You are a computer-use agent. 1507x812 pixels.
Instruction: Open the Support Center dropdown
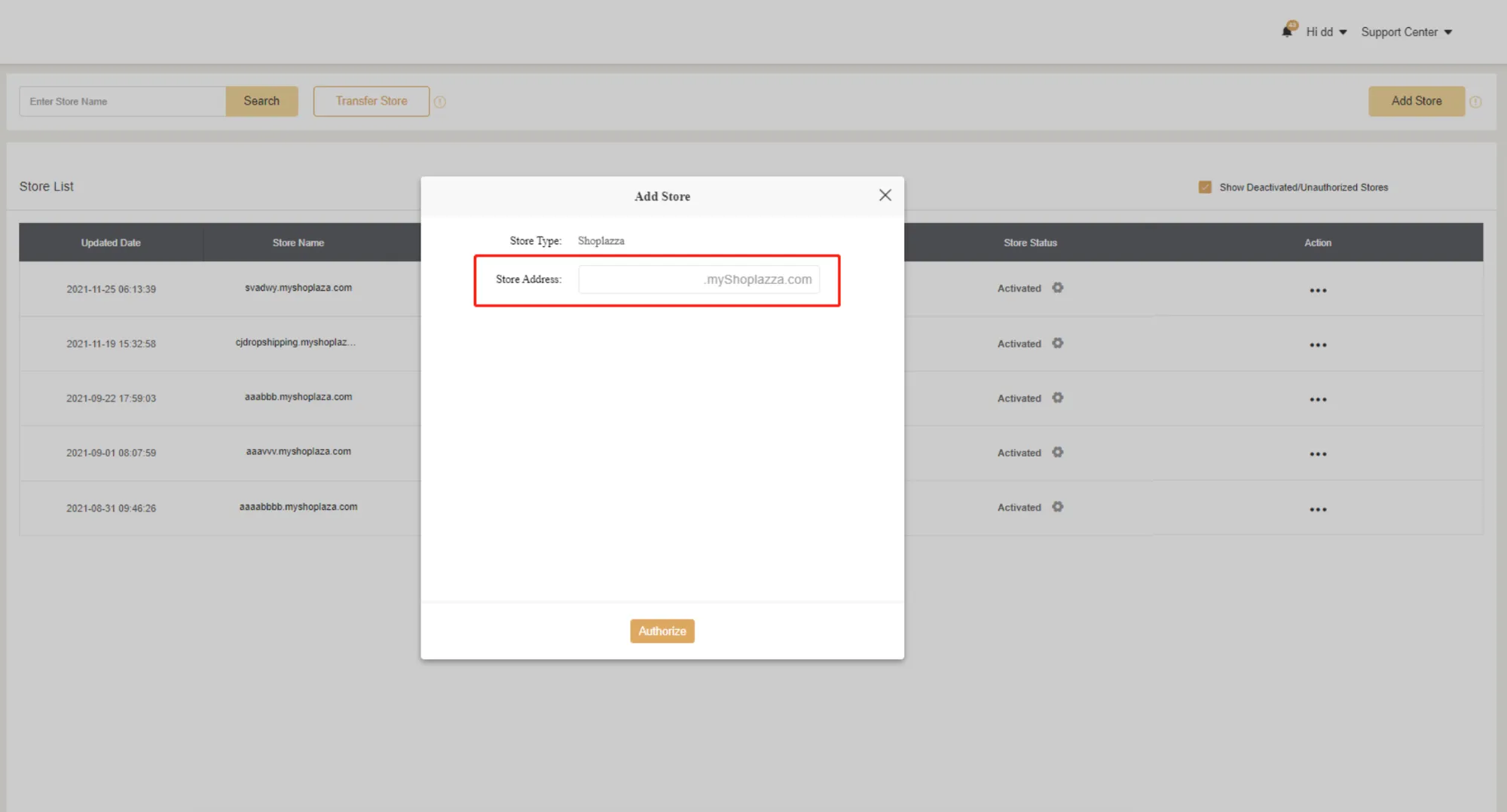tap(1406, 32)
